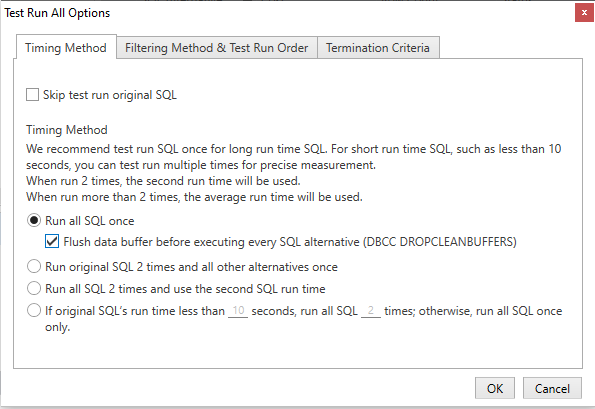
Task: Enable Skip test run original SQL checkbox
Action: 32,94
